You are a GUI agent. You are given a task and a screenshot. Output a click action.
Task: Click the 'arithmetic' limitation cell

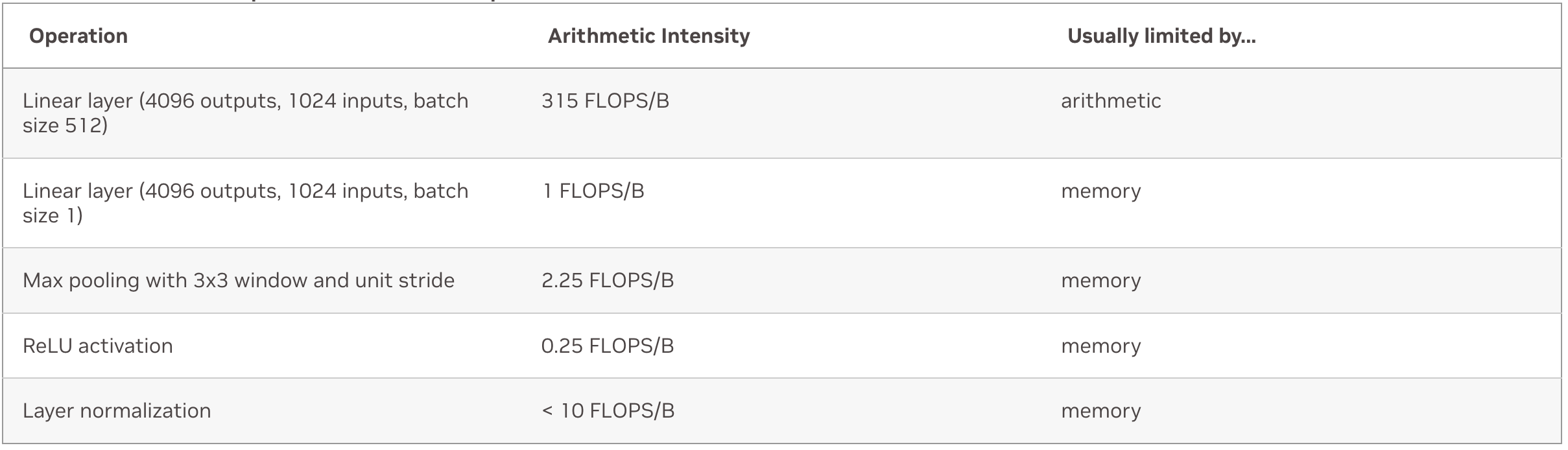[1111, 101]
